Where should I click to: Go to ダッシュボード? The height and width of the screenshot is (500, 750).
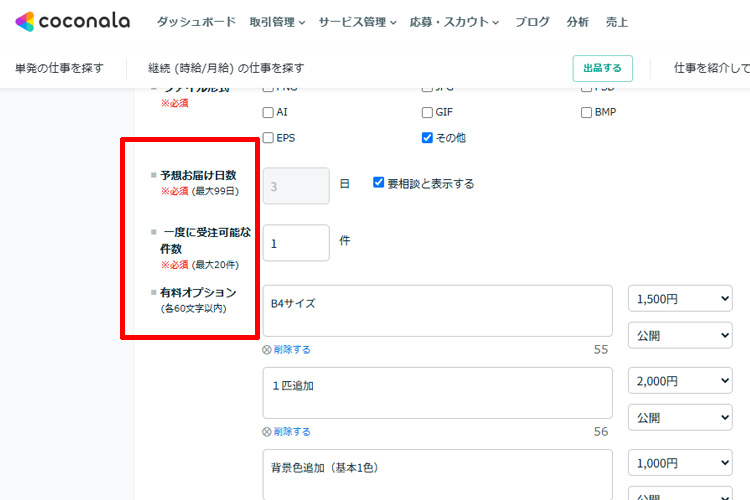(196, 22)
